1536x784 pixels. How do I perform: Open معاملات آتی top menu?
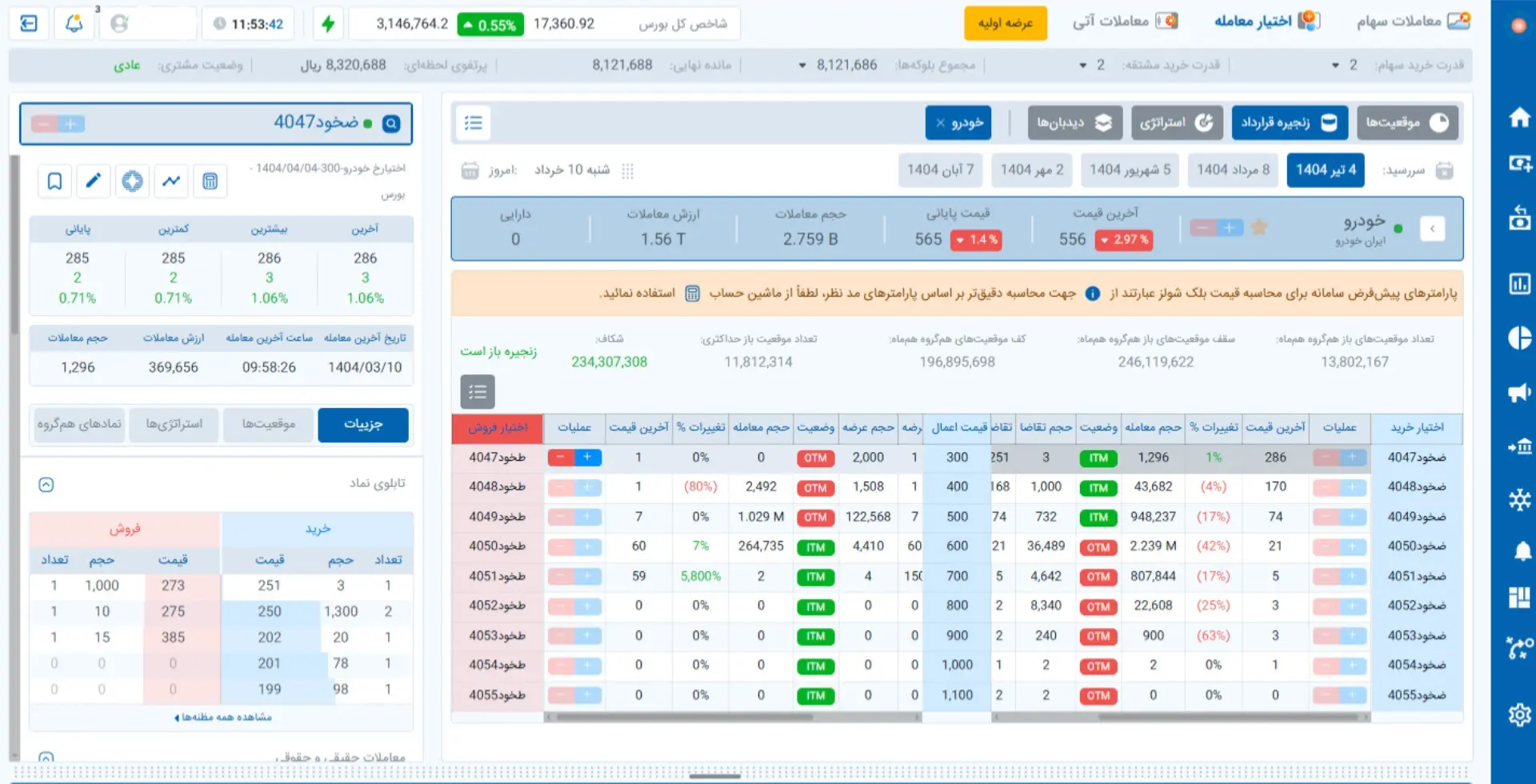1125,22
